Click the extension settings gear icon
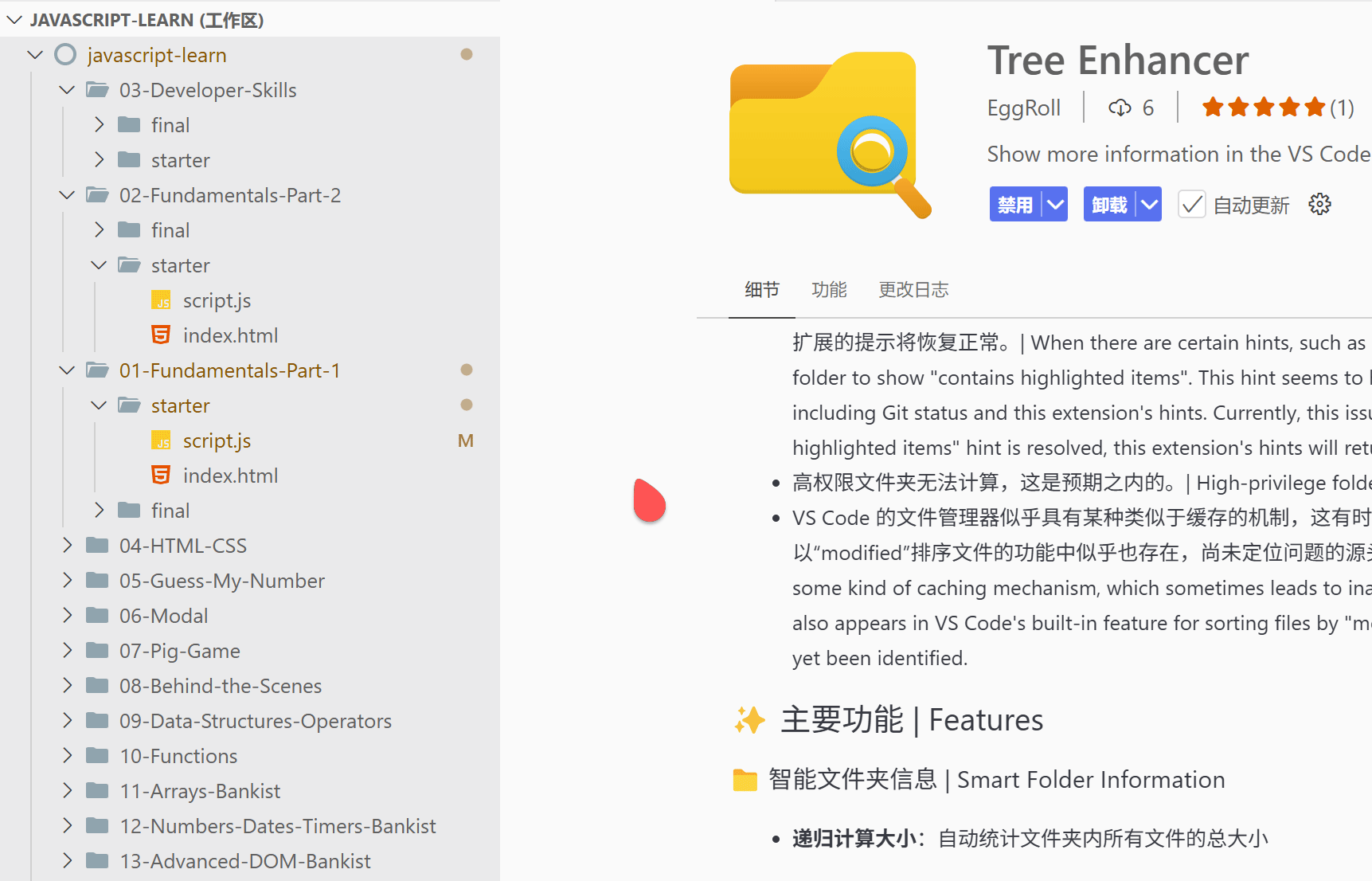 (1319, 205)
